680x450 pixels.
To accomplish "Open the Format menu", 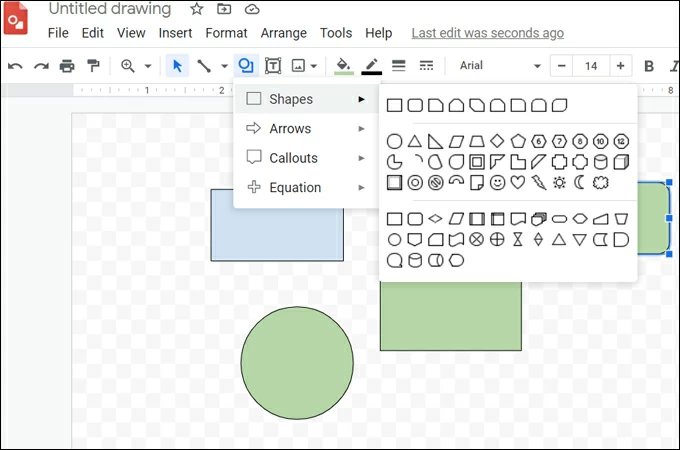I will coord(226,33).
